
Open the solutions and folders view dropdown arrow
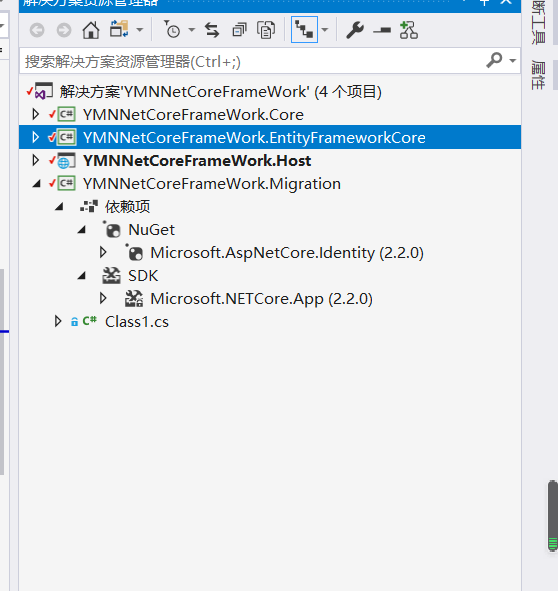[x=140, y=29]
